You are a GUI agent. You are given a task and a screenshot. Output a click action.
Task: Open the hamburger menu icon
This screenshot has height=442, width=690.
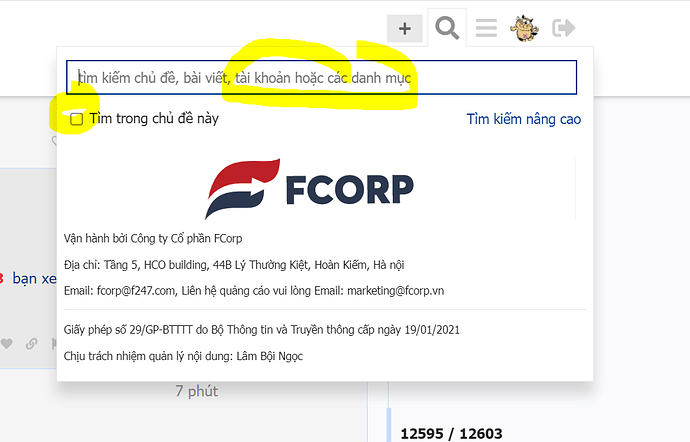pos(486,28)
